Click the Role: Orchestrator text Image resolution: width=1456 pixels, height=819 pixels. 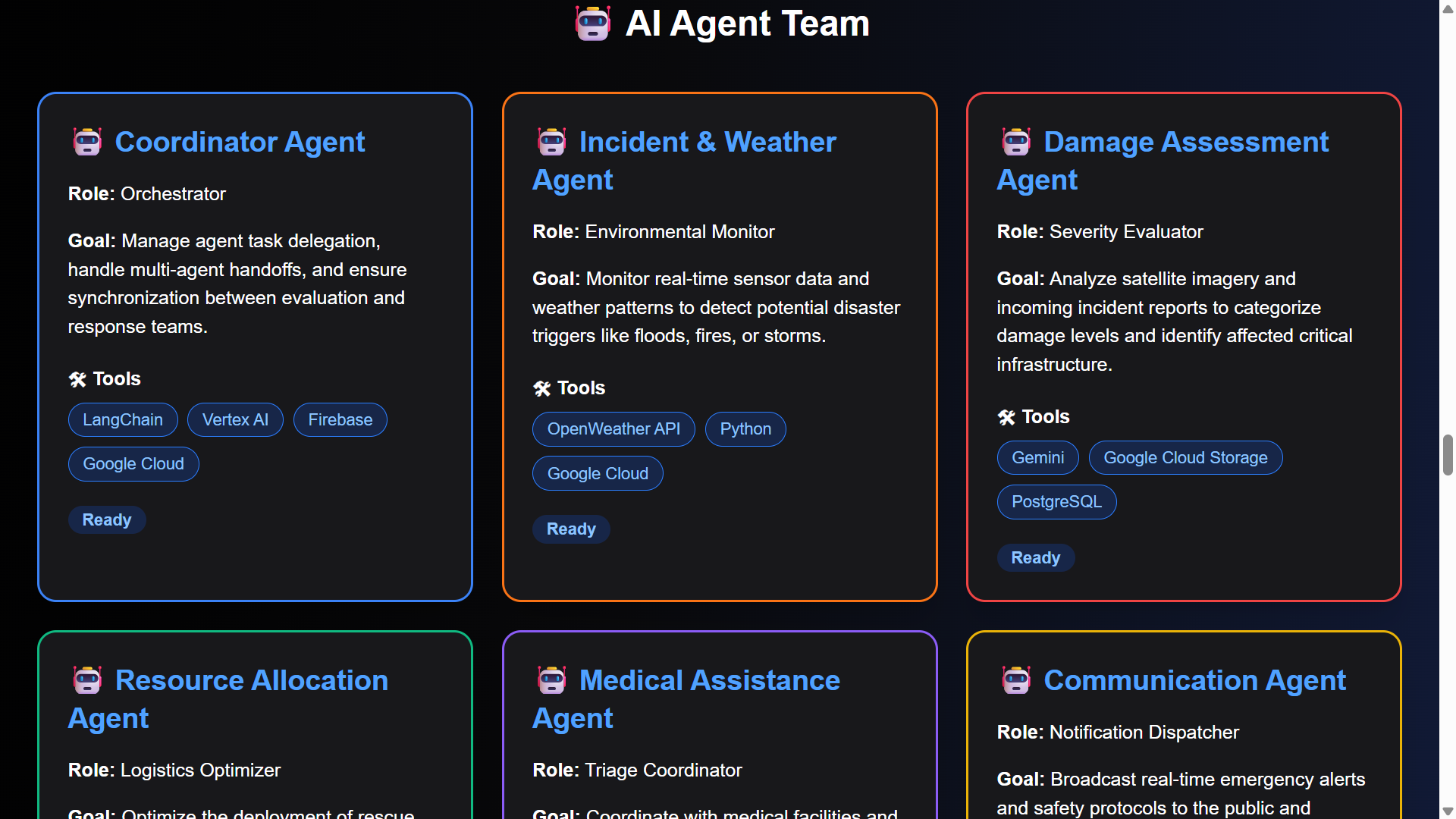147,194
